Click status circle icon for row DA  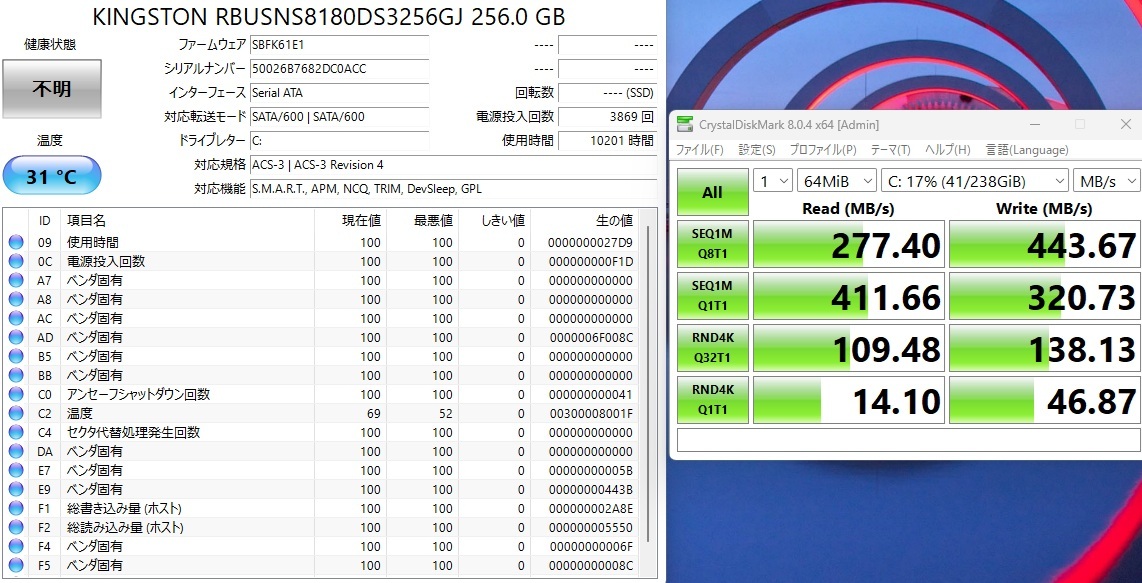16,451
